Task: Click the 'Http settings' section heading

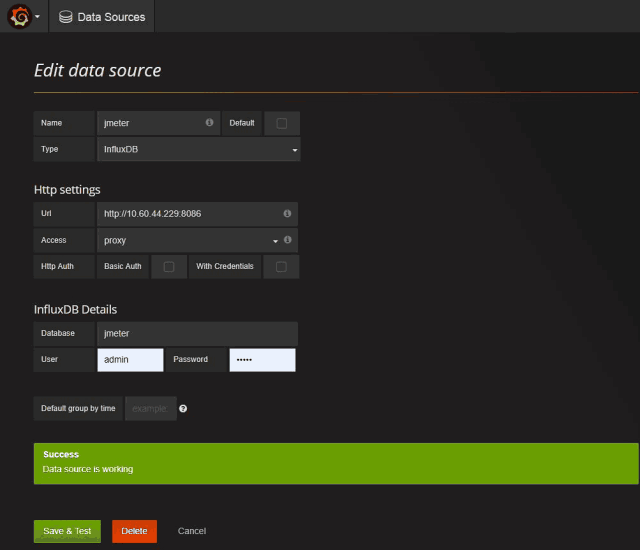Action: pos(67,190)
